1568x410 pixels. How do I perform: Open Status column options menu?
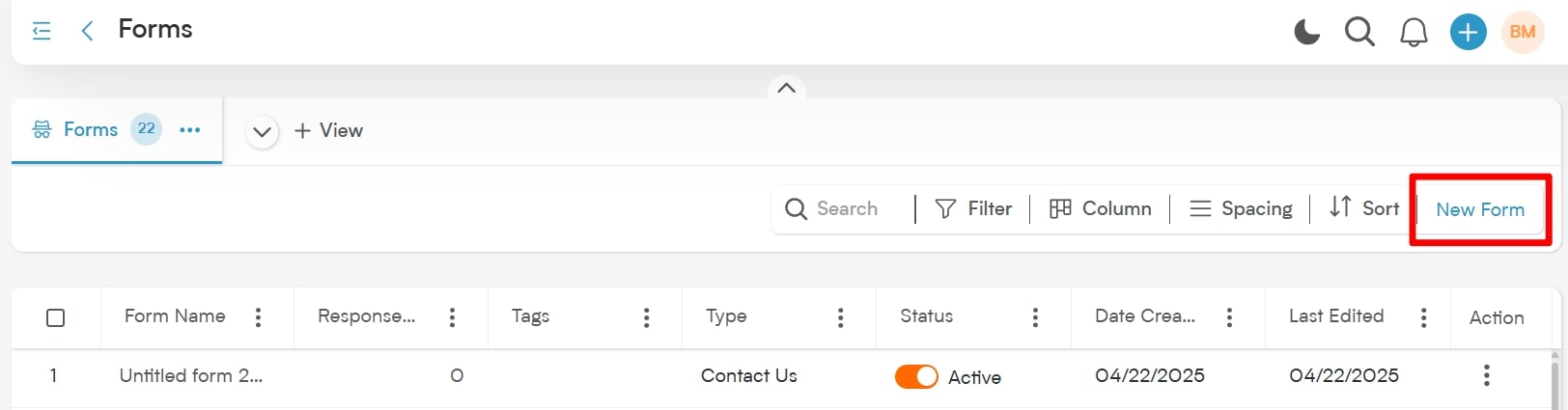tap(1035, 316)
